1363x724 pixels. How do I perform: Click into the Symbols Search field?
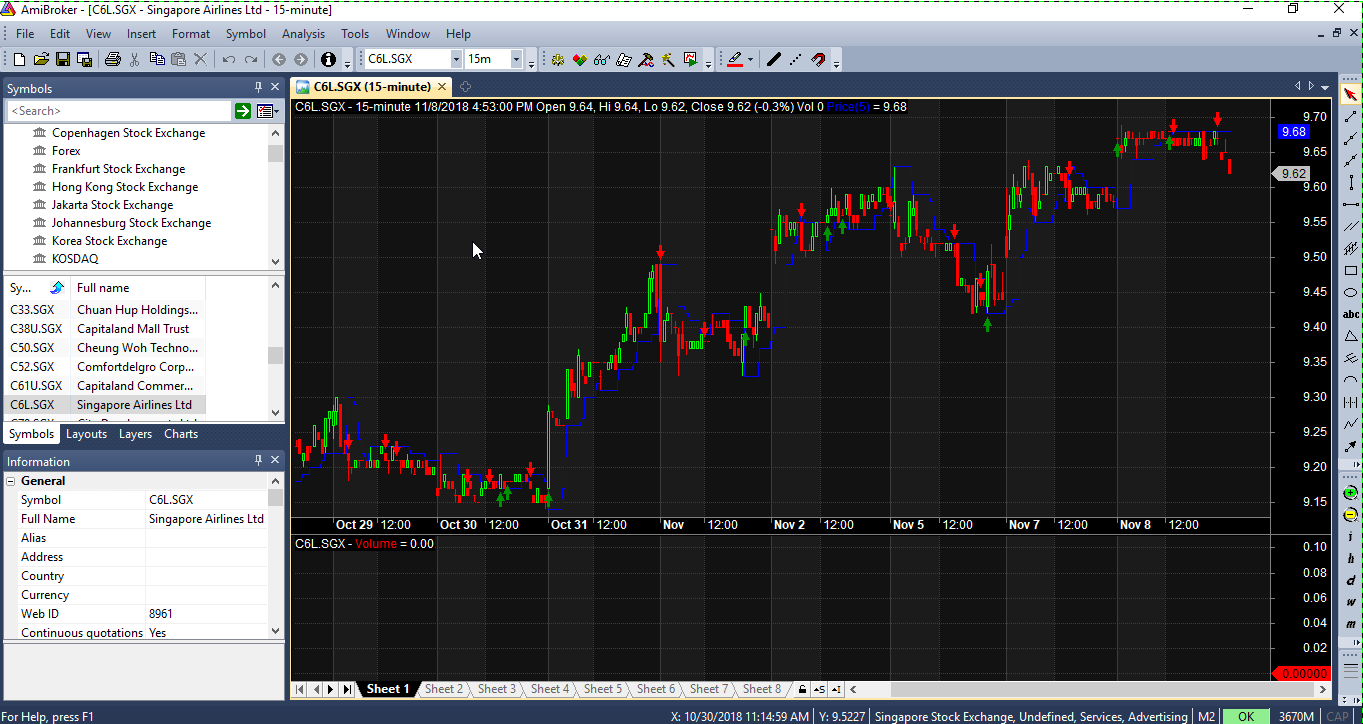click(119, 111)
